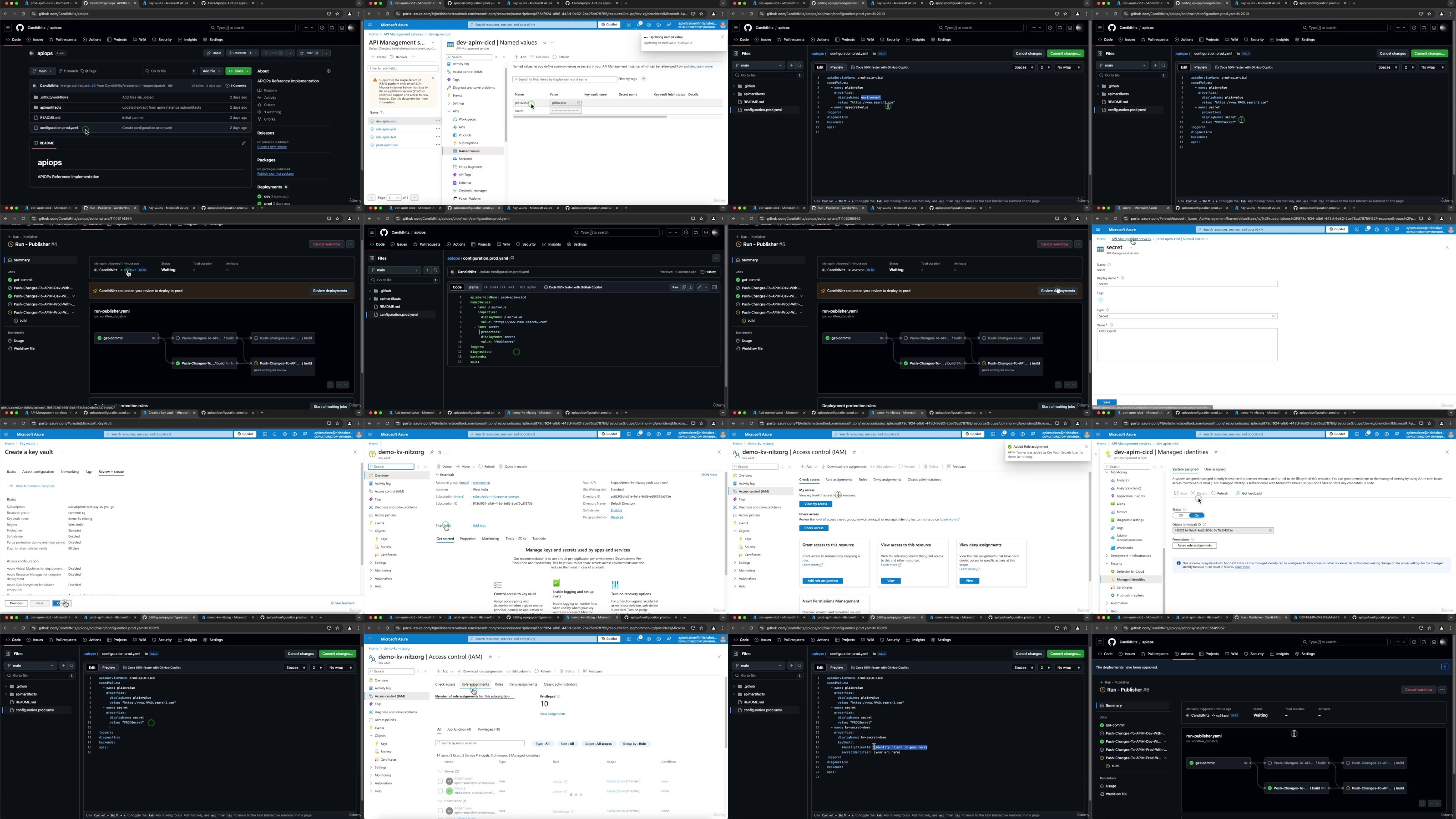
Task: Open Defender for Cloud in sidebar
Action: (1130, 571)
